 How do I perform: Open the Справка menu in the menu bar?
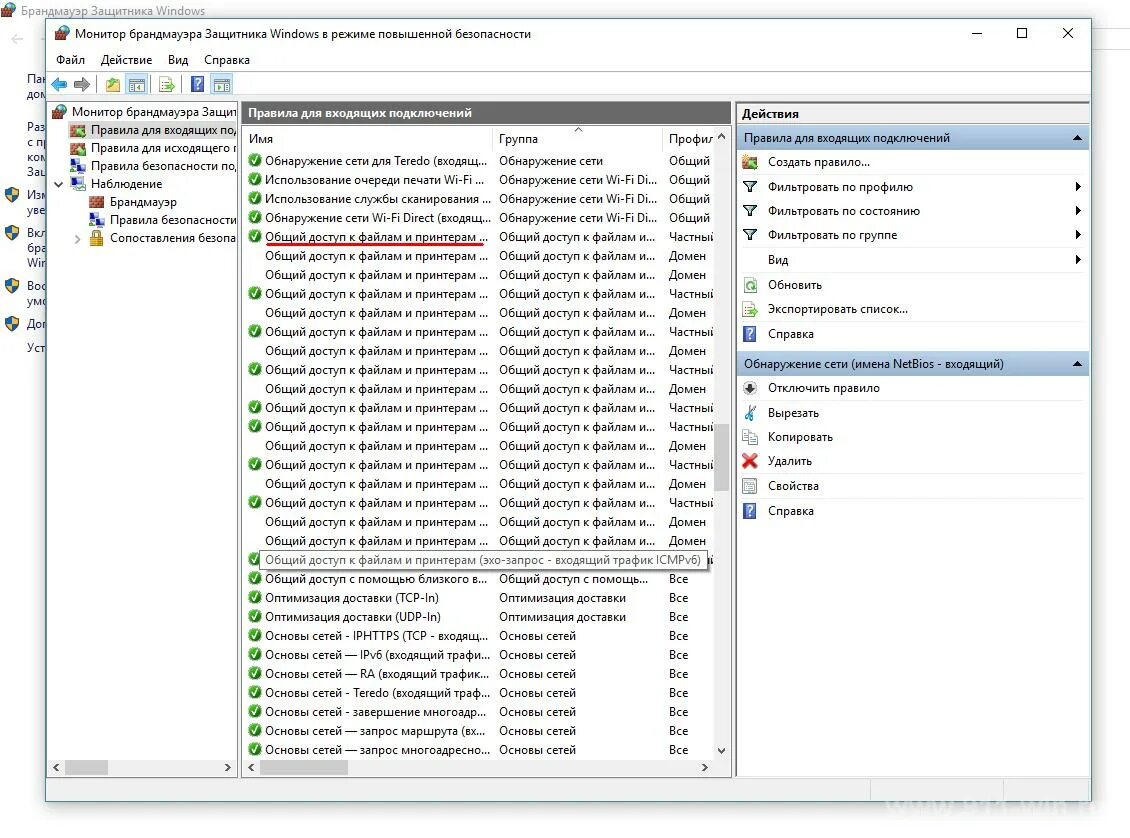pos(226,60)
